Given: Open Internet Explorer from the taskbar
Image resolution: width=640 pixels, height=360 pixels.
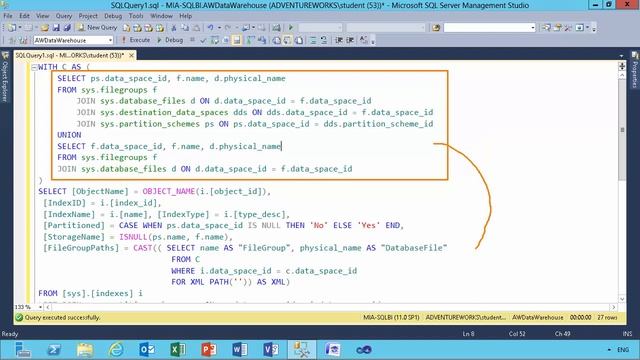Looking at the screenshot, I should pyautogui.click(x=116, y=350).
